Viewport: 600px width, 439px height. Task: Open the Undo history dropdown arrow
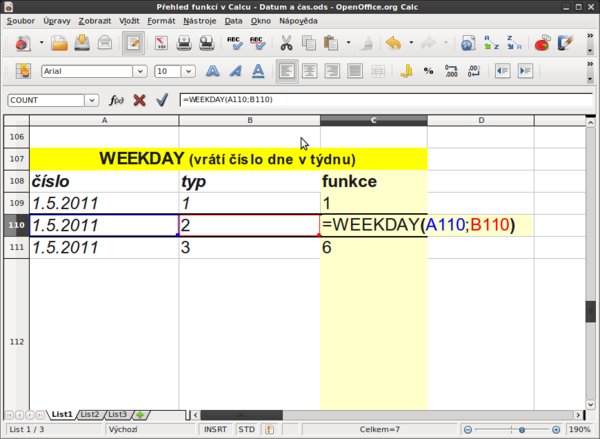coord(411,42)
